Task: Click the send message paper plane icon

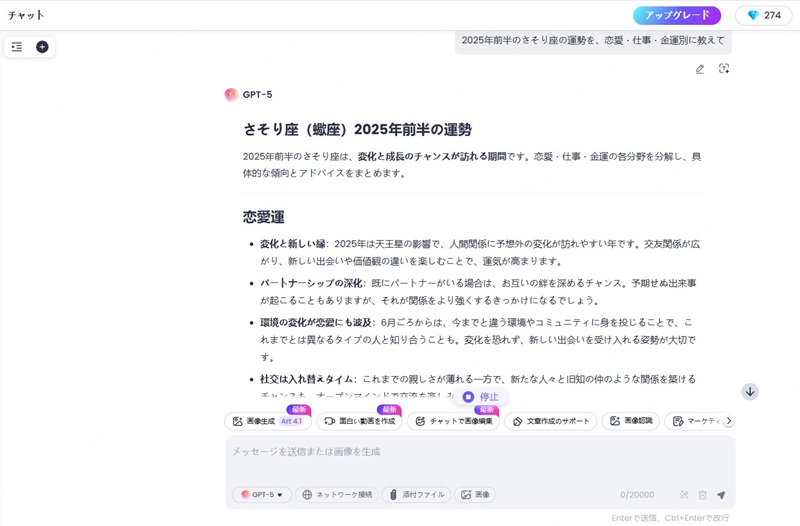Action: pos(720,495)
